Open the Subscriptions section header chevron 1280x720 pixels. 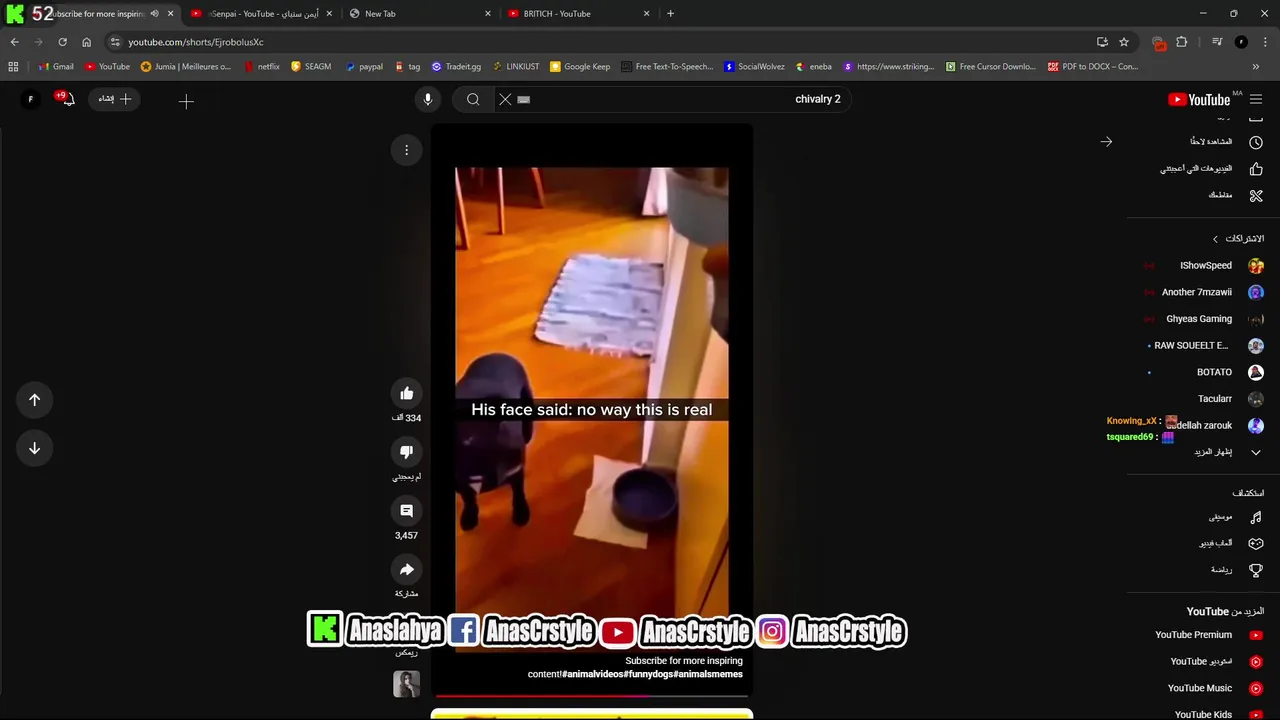pos(1215,239)
